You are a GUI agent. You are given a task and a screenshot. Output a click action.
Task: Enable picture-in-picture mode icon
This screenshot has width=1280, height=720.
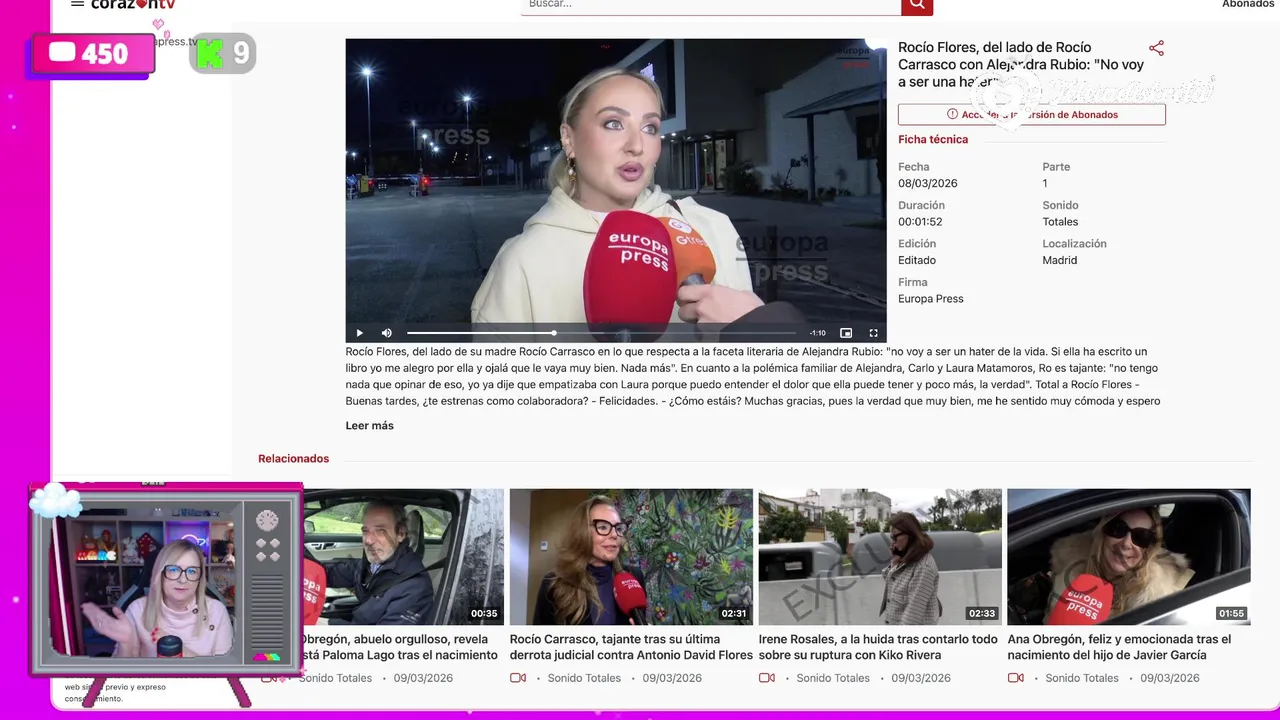pos(846,333)
